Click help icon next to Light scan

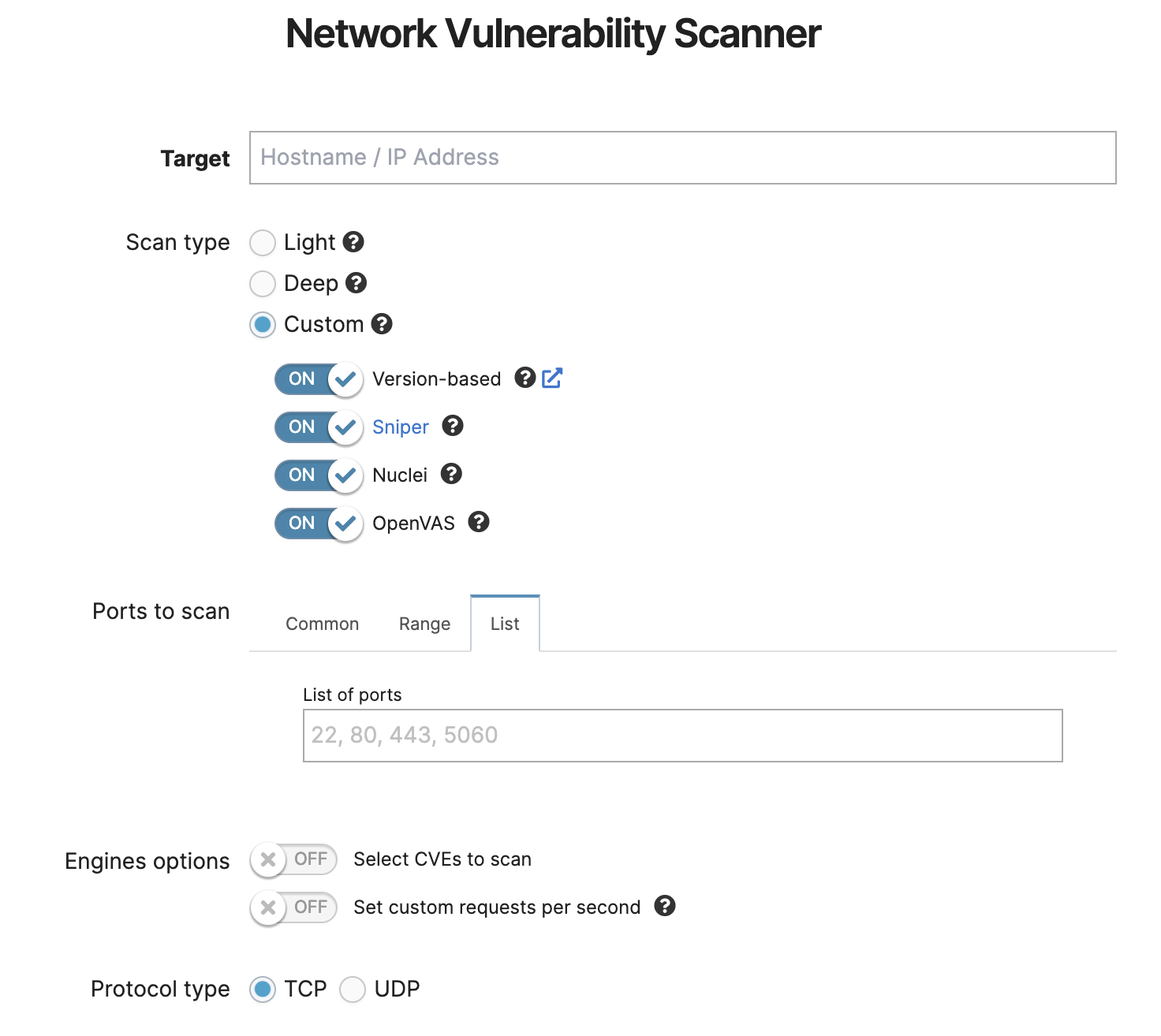[353, 242]
